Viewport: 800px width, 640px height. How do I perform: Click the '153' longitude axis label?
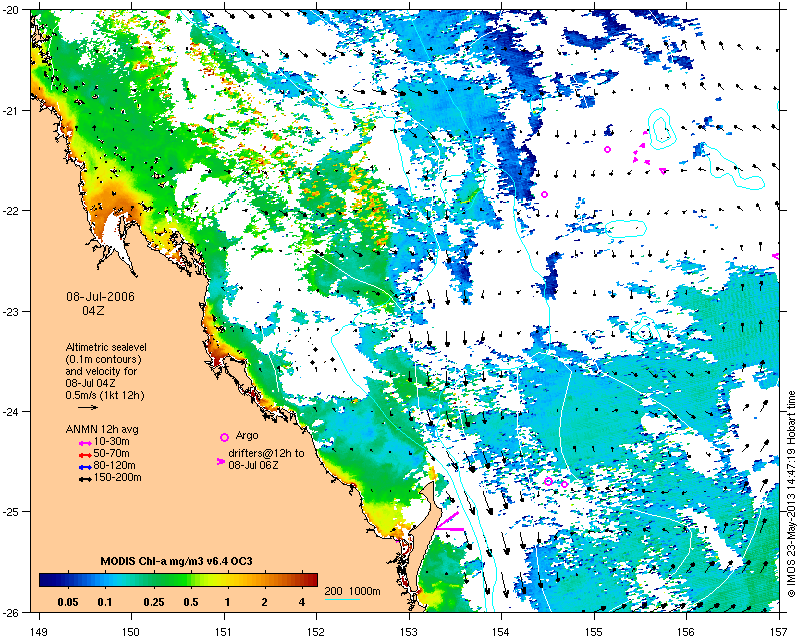point(409,632)
